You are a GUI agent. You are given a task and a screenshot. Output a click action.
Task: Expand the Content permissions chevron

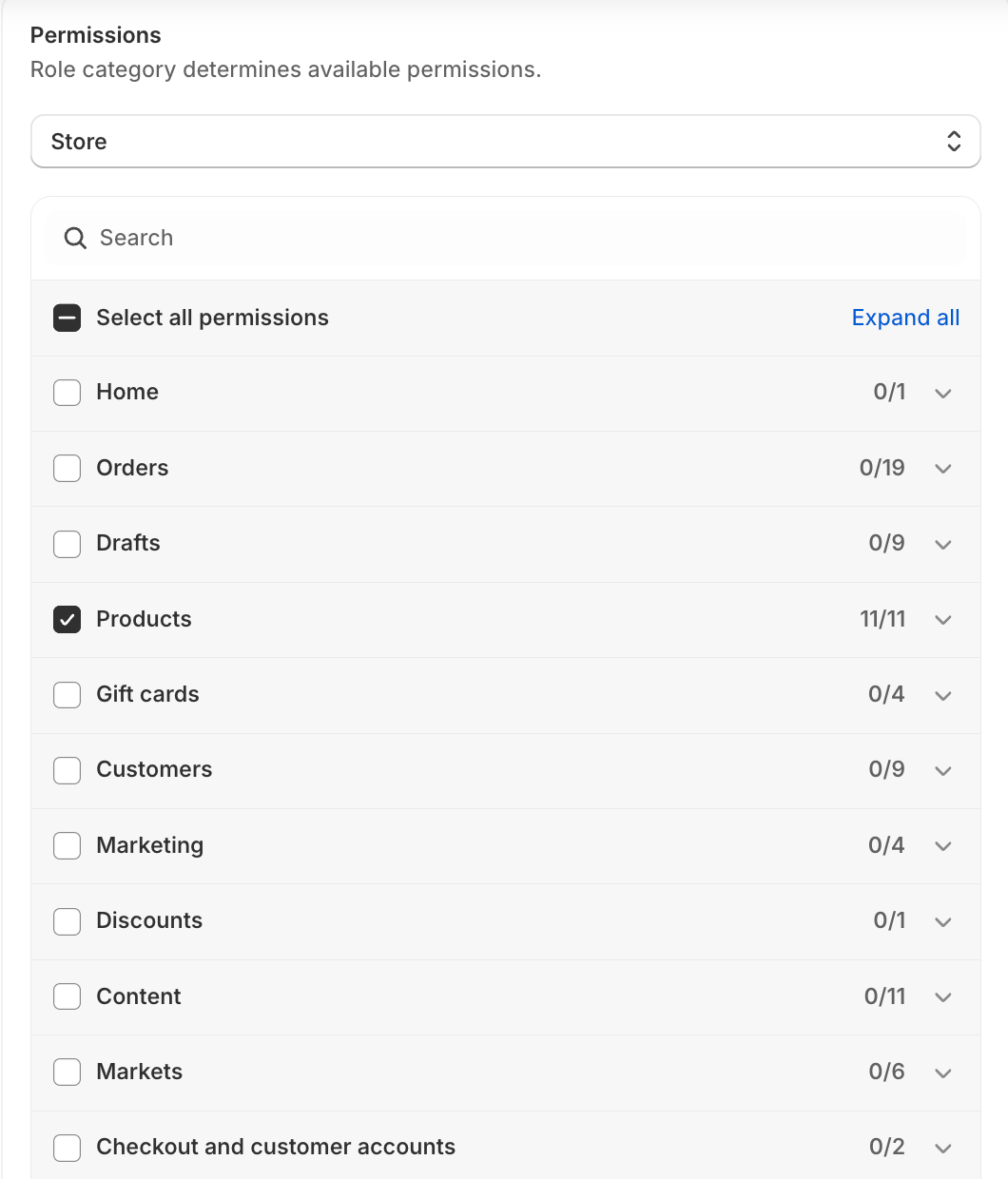pyautogui.click(x=943, y=996)
